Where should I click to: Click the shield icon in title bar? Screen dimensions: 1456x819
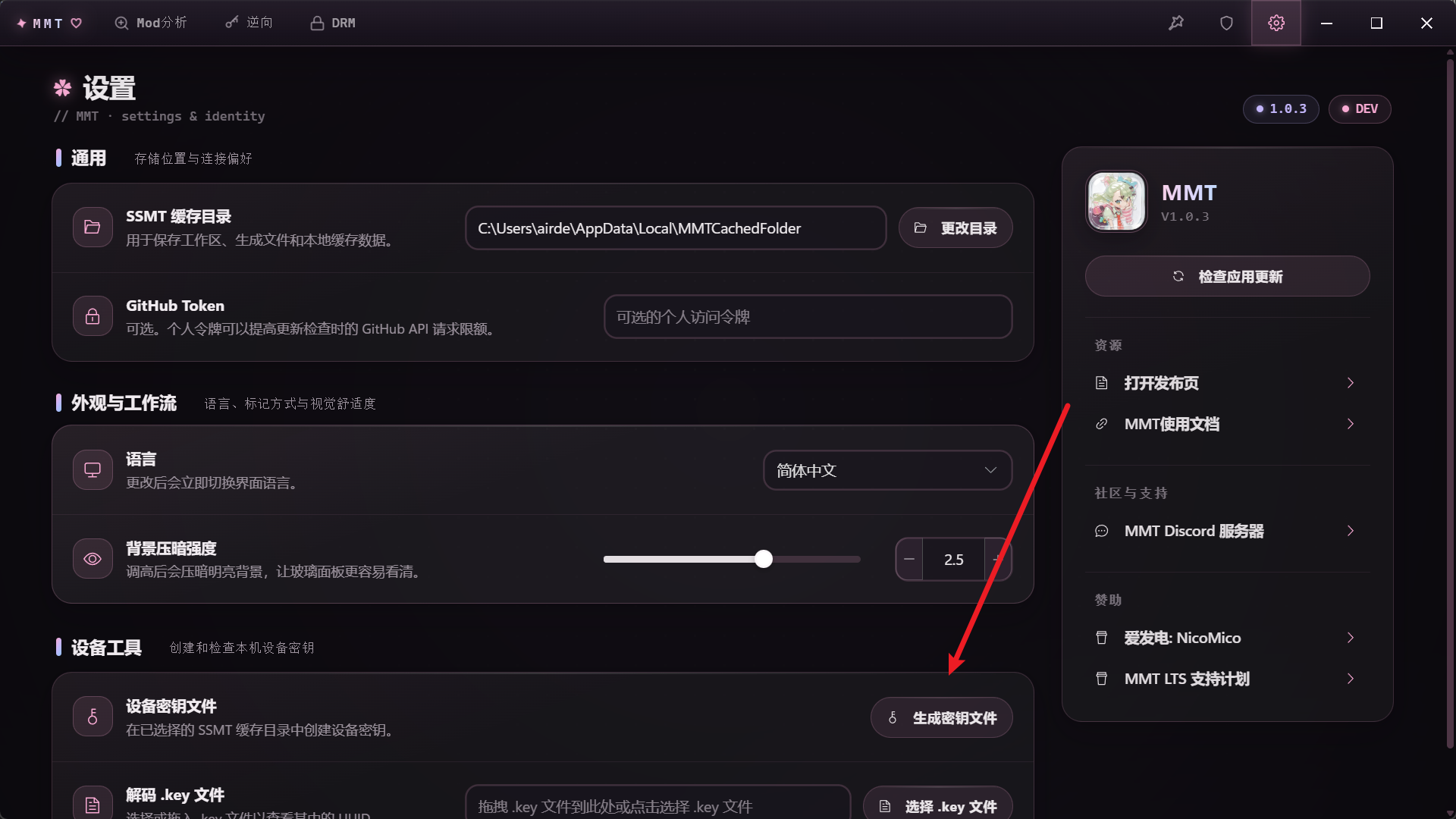[x=1226, y=23]
